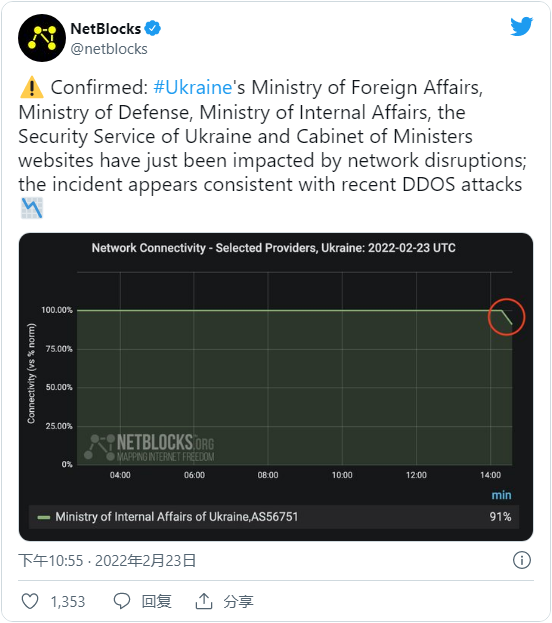Click the reply speech bubble icon

(x=122, y=601)
